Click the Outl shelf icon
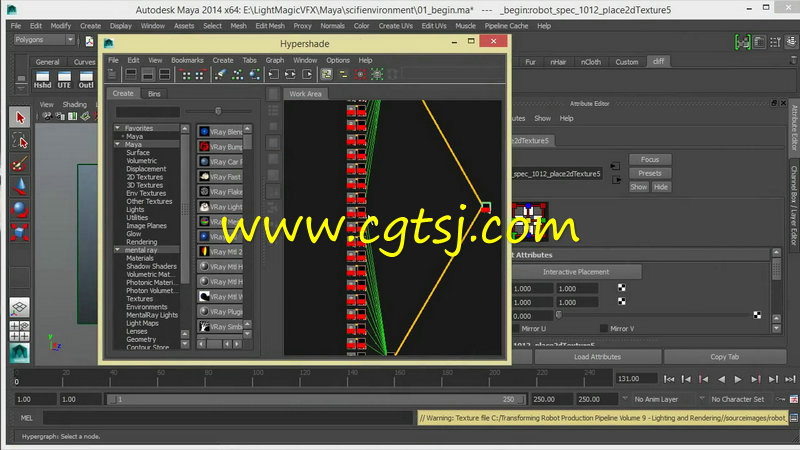This screenshot has width=800, height=450. [x=86, y=80]
